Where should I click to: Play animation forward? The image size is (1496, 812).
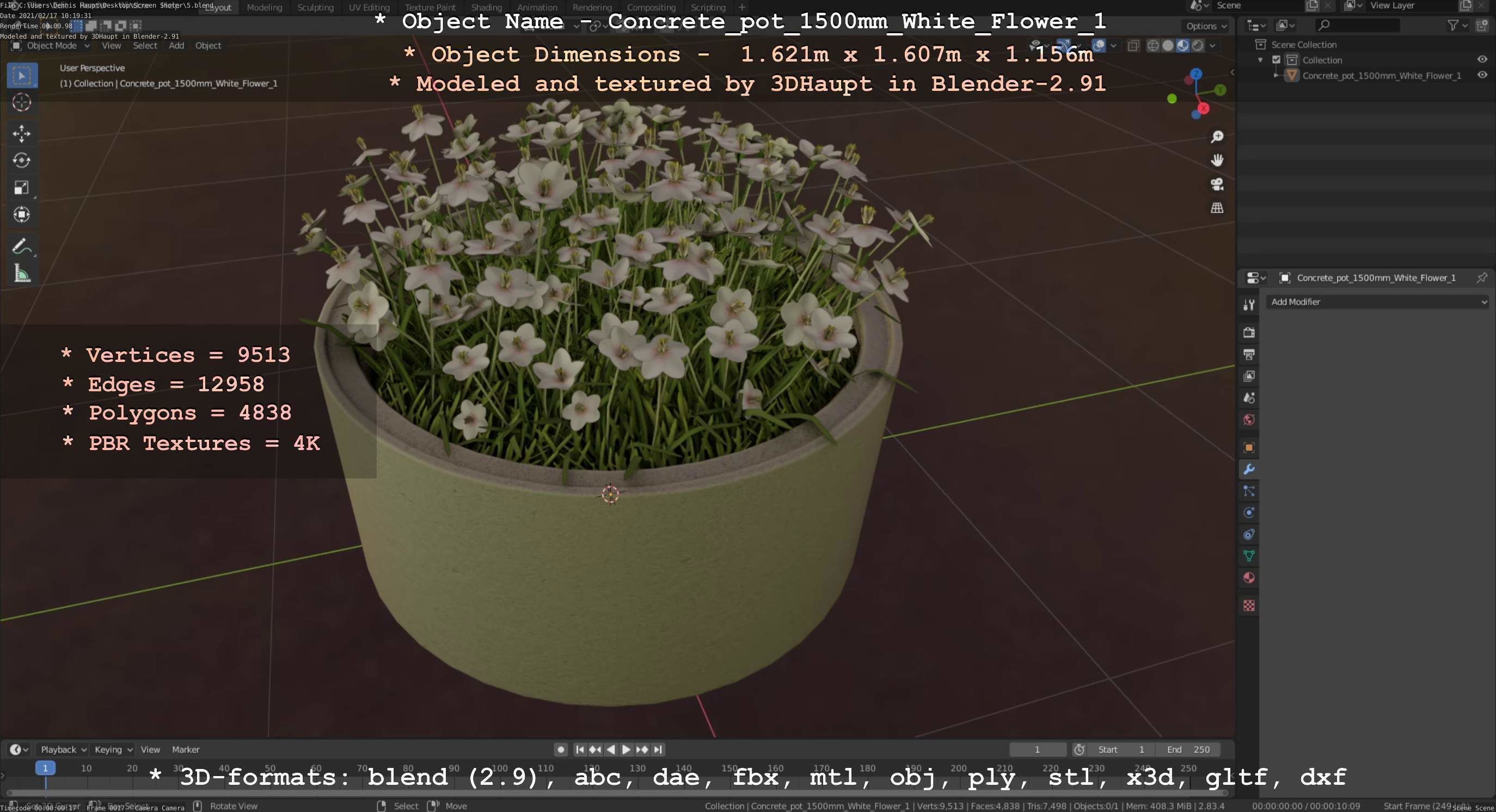[626, 749]
